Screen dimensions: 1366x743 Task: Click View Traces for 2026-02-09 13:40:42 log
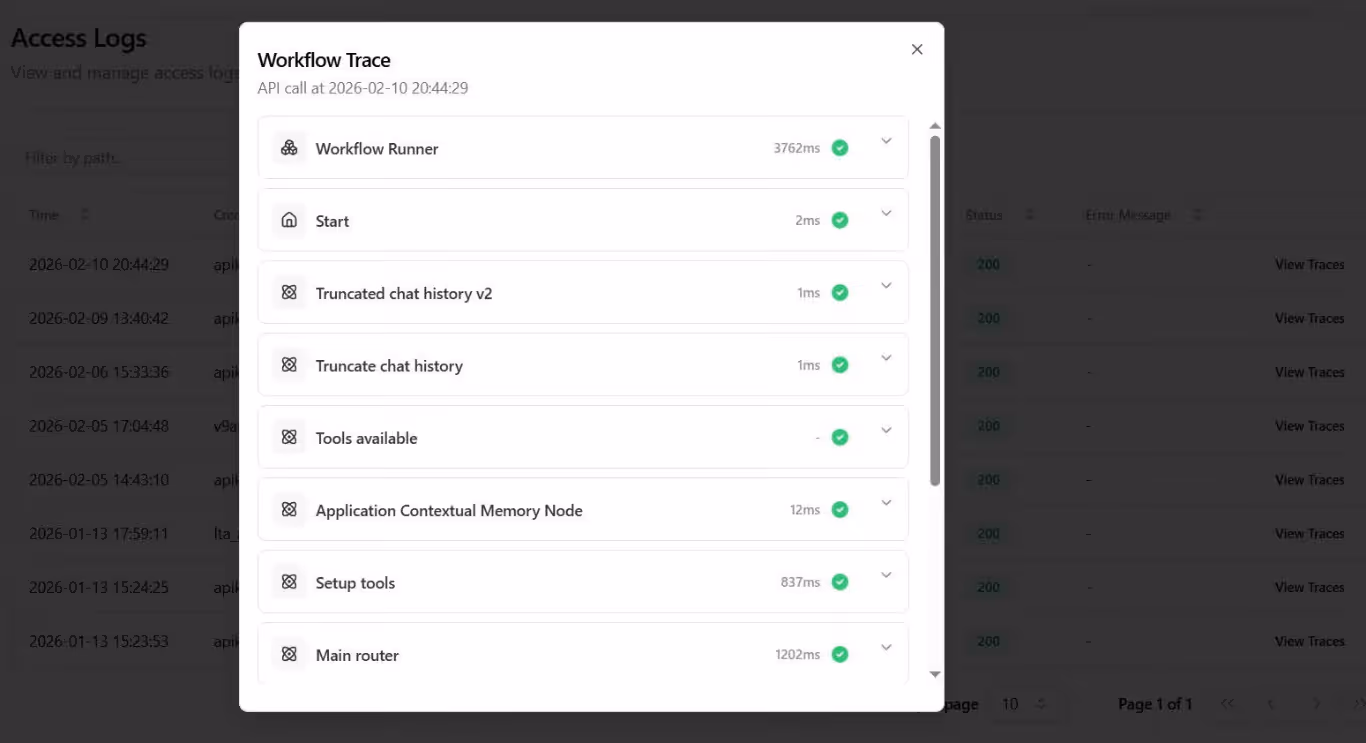pyautogui.click(x=1309, y=318)
